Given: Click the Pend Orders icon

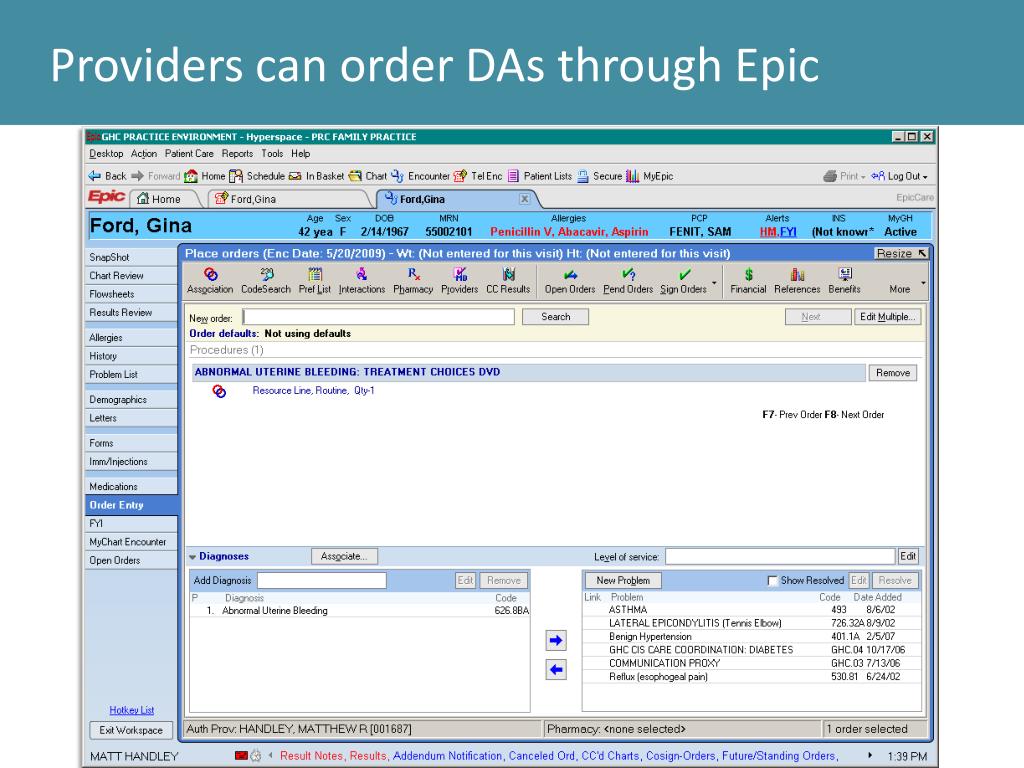Looking at the screenshot, I should click(628, 281).
